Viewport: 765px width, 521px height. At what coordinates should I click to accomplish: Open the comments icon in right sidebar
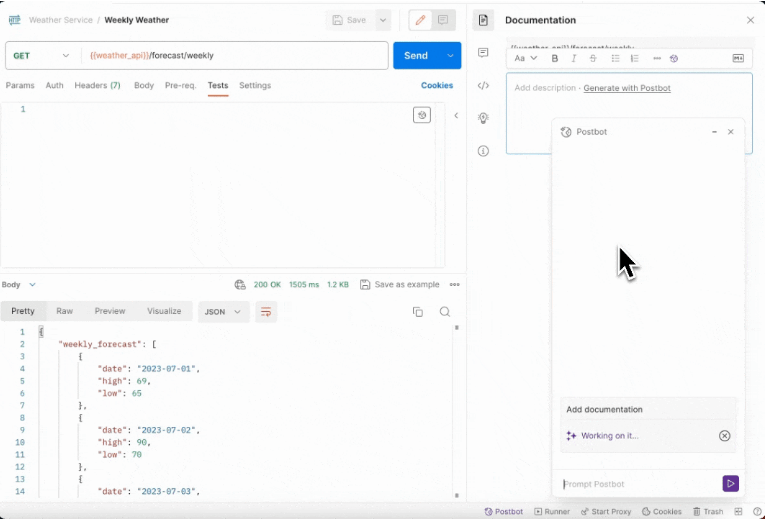pos(483,53)
